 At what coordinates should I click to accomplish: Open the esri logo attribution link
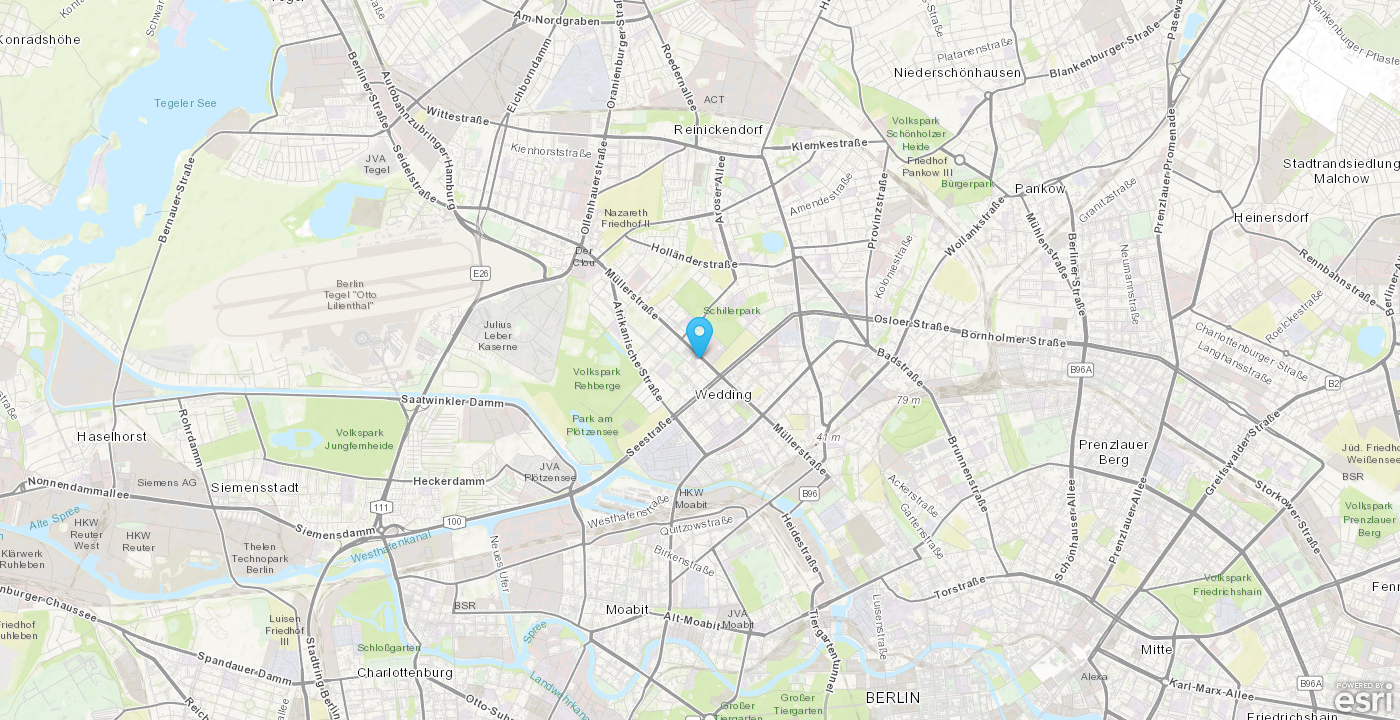tap(1366, 699)
